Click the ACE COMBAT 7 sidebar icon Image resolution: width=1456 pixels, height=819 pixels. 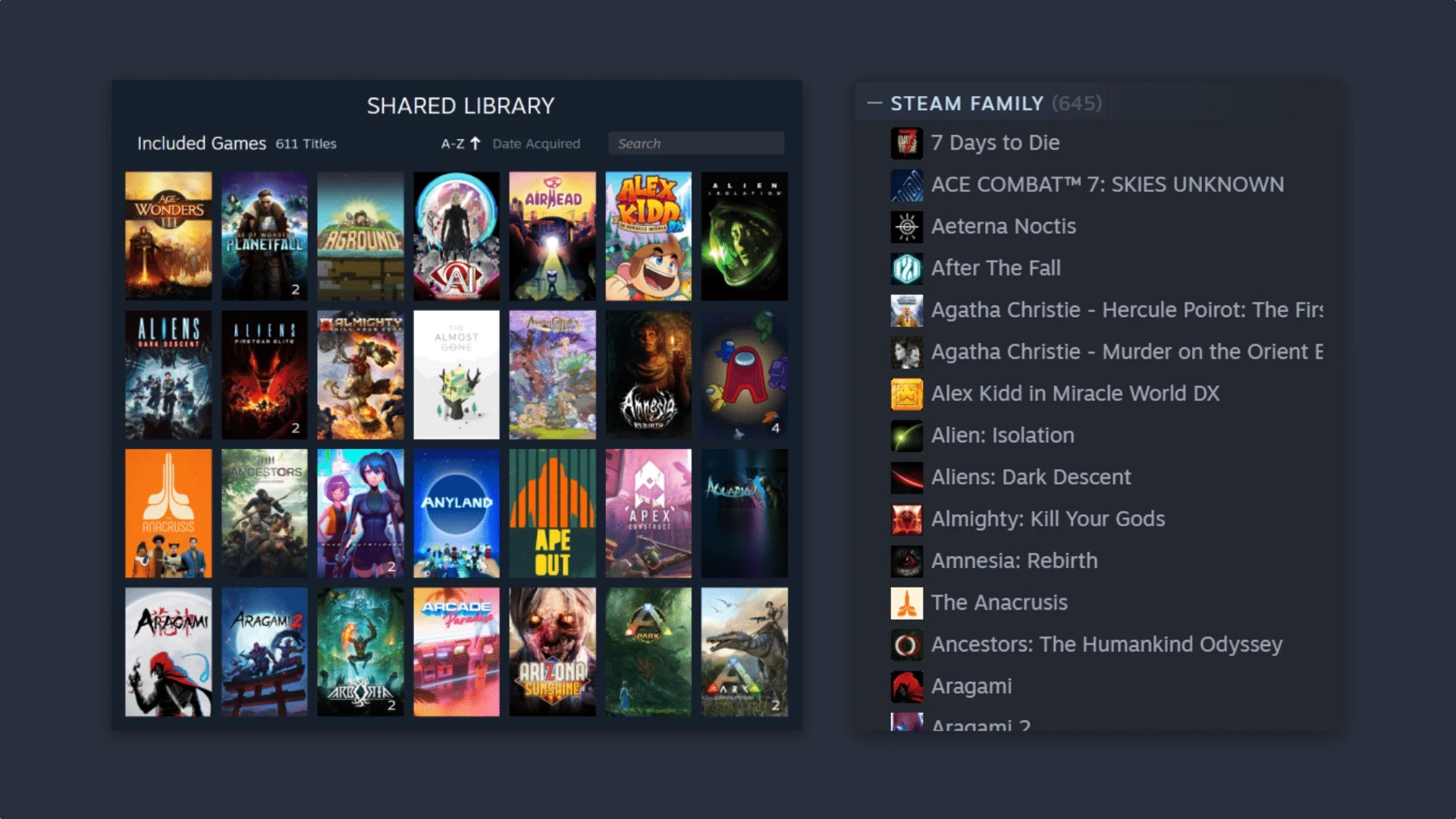click(x=905, y=184)
